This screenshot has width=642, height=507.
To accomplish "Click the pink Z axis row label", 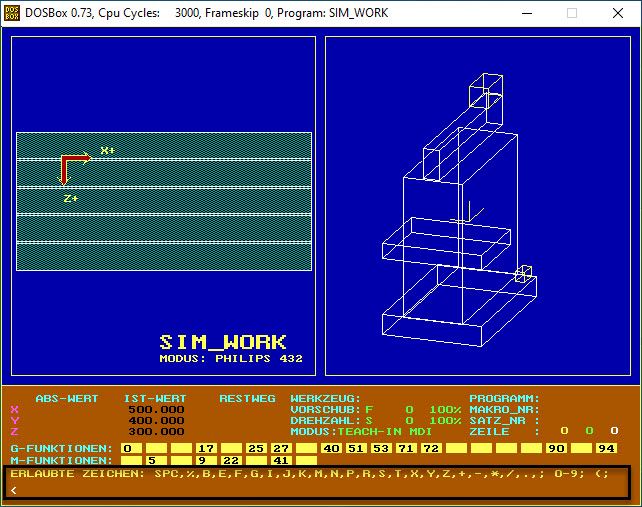I will click(15, 432).
